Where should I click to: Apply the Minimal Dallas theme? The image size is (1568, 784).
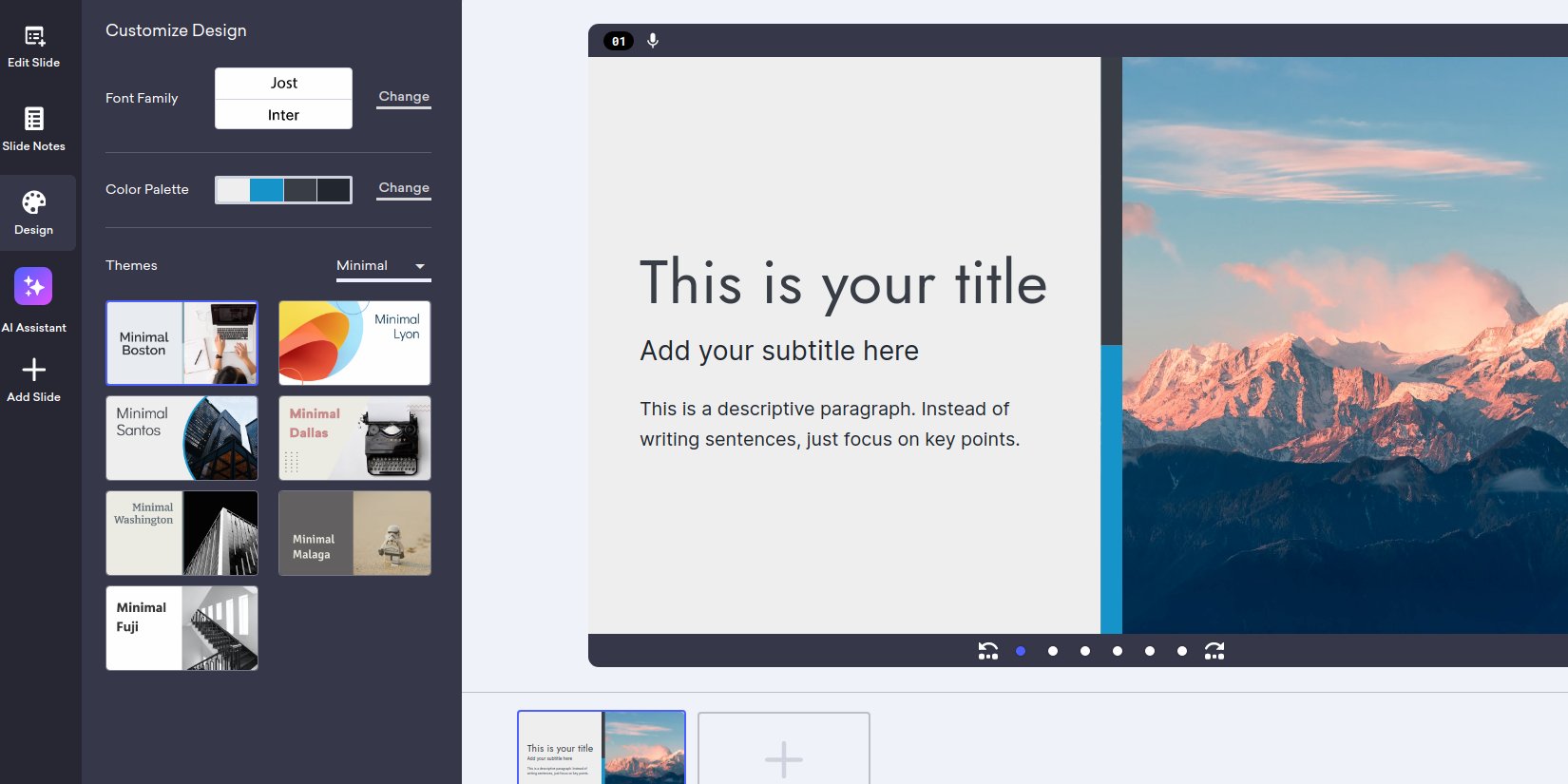click(x=354, y=438)
